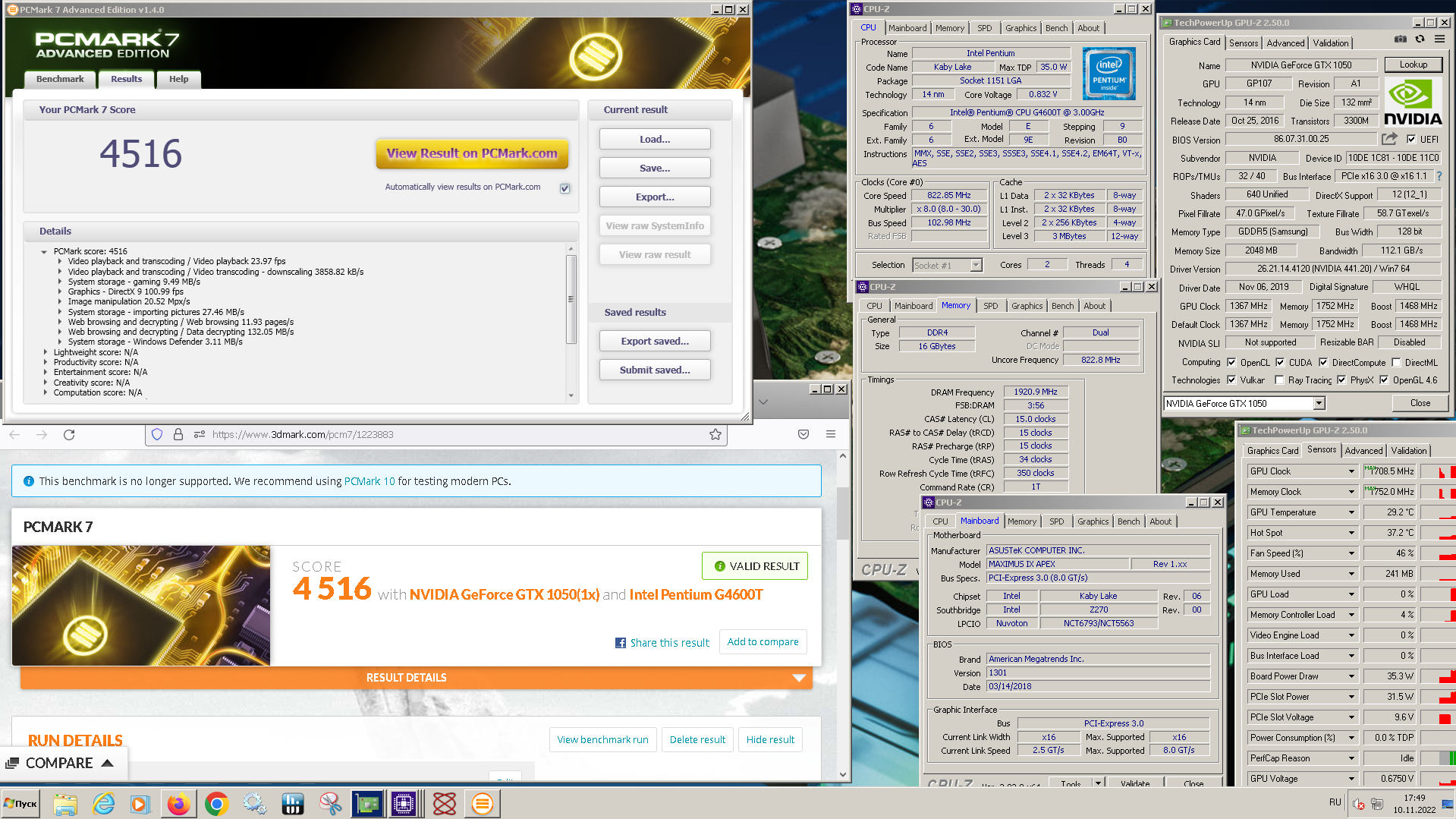The height and width of the screenshot is (819, 1456).
Task: Toggle the OpenCL checkbox
Action: click(1231, 362)
